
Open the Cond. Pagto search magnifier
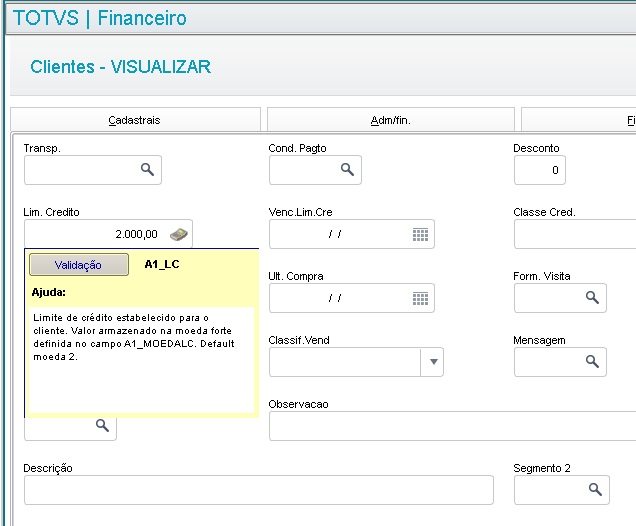[x=347, y=170]
